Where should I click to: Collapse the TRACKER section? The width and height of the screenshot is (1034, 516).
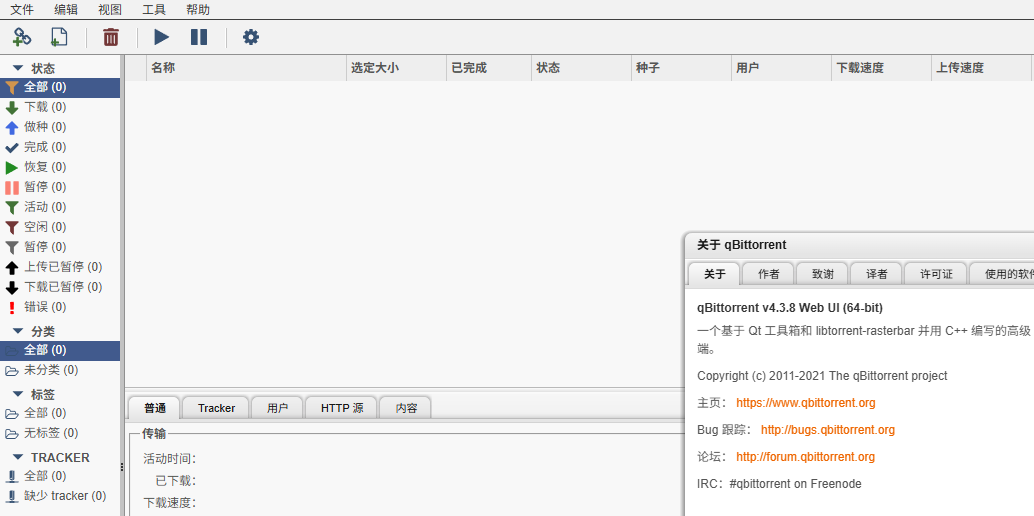coord(18,457)
